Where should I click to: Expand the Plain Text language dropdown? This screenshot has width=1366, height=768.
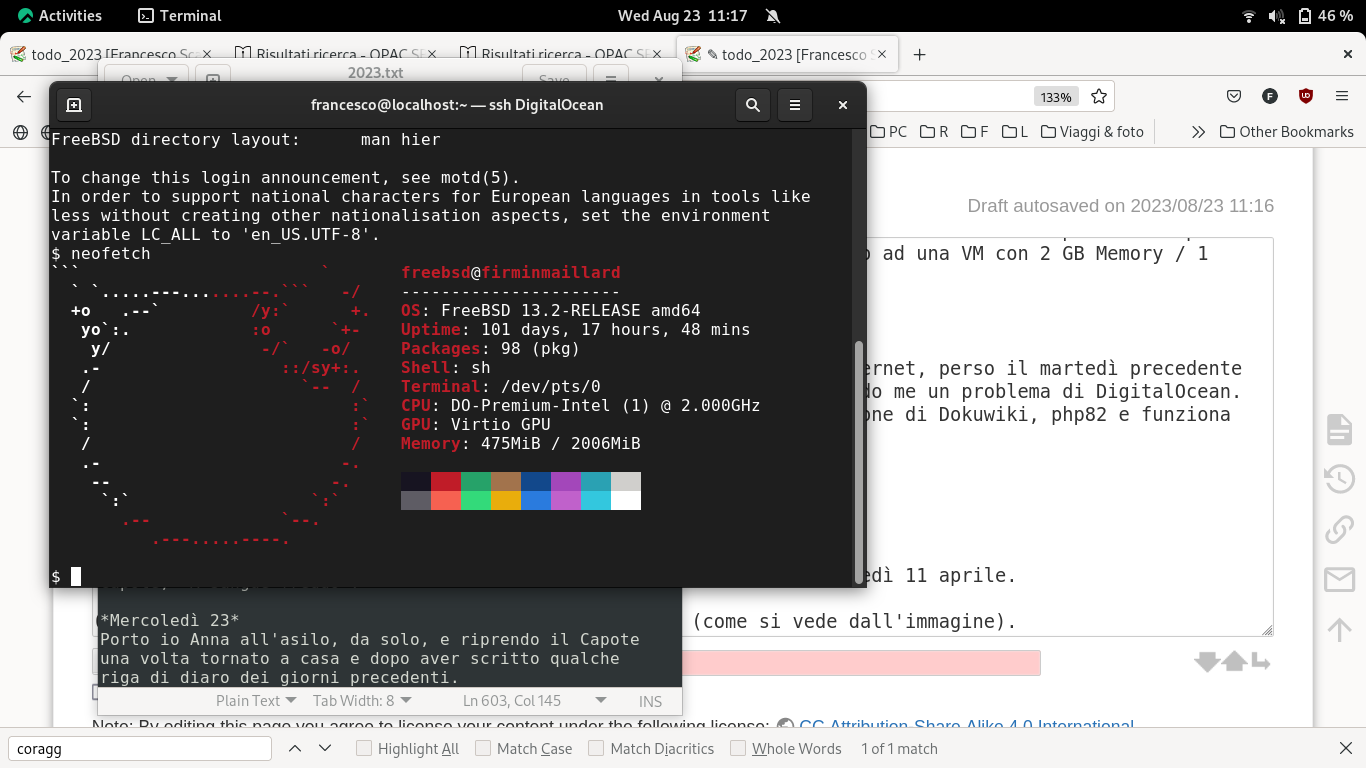click(256, 701)
